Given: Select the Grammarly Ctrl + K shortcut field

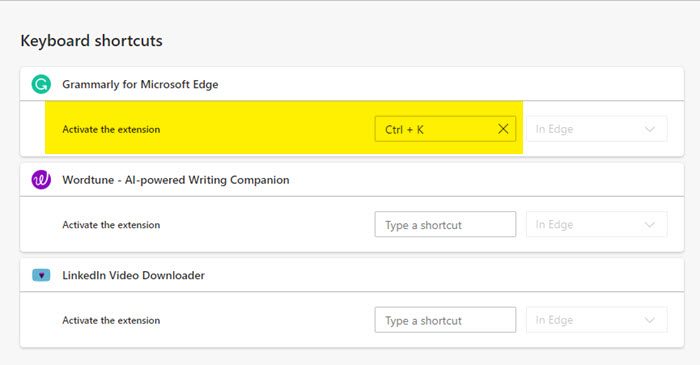Looking at the screenshot, I should pos(445,129).
